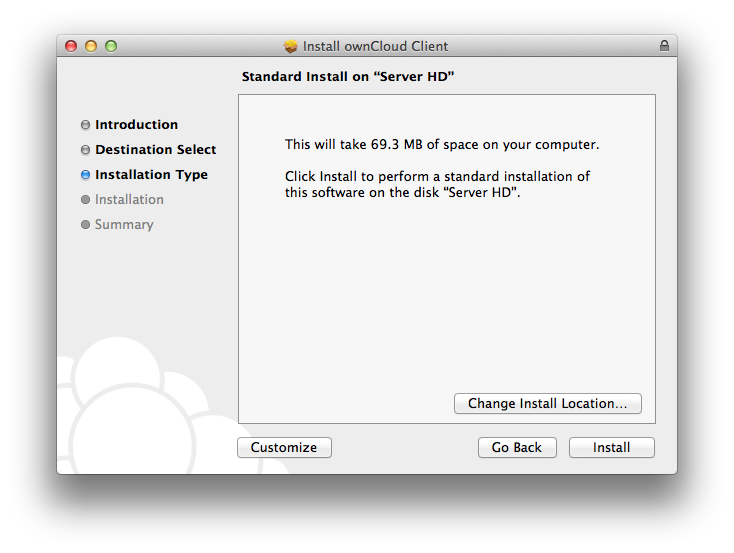Image resolution: width=734 pixels, height=553 pixels.
Task: Click the heading Standard Install on “Server HD”
Action: 348,76
